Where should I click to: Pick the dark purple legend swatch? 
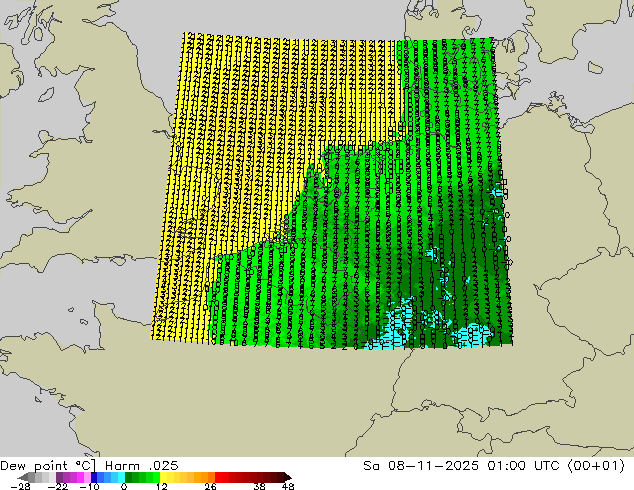point(59,477)
